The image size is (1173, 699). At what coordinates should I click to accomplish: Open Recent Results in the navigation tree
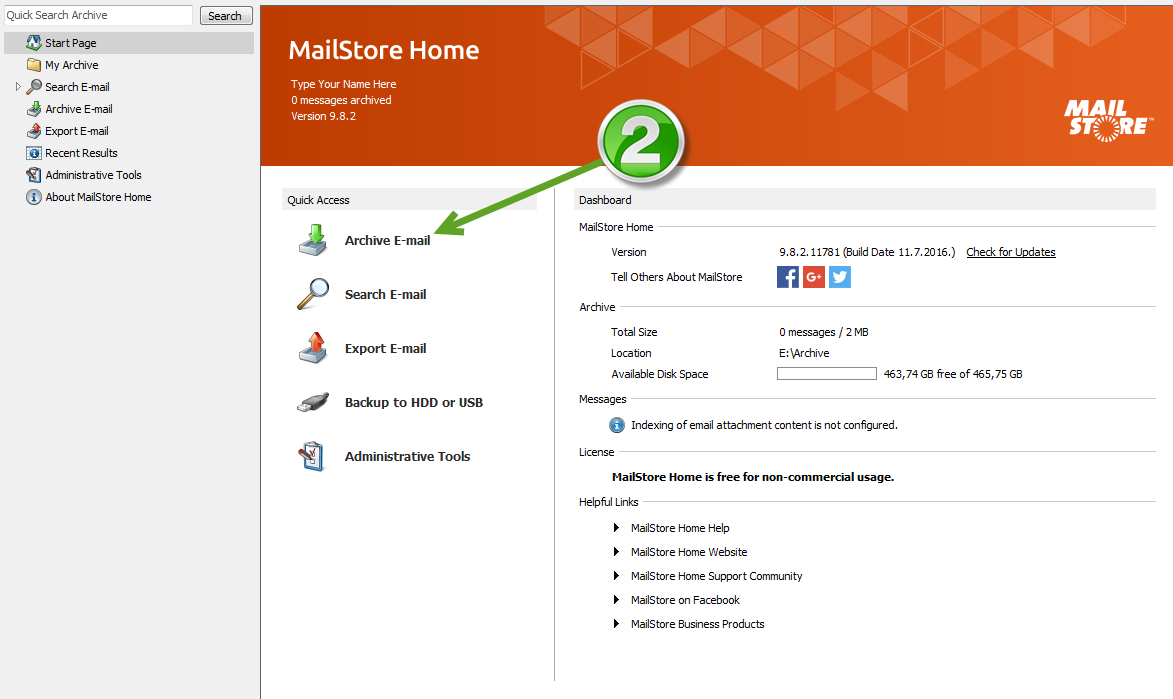coord(81,153)
